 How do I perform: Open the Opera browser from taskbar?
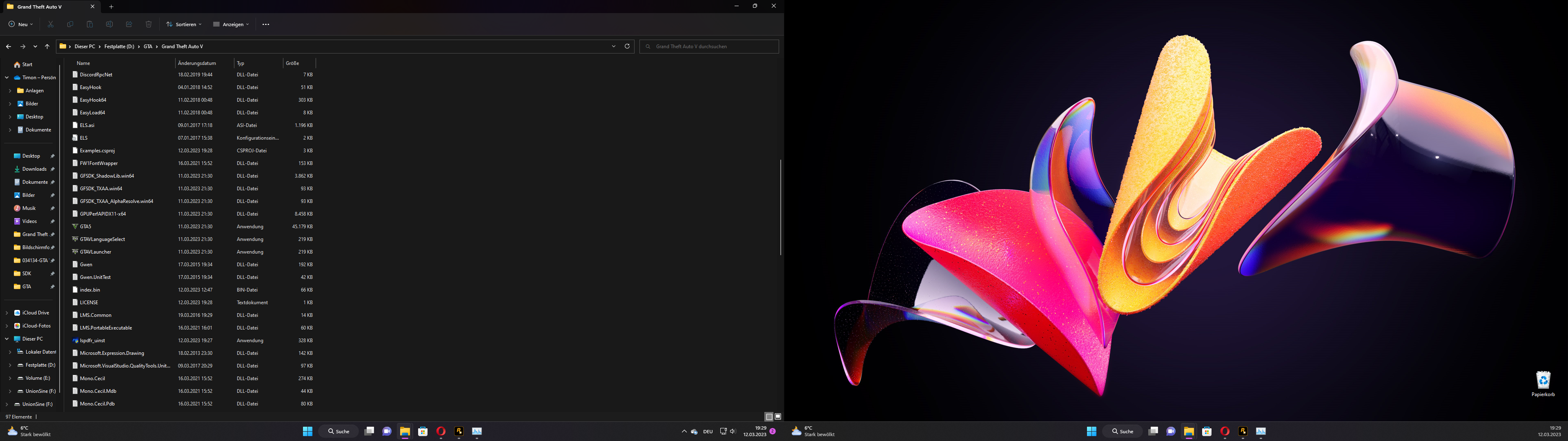(x=441, y=431)
